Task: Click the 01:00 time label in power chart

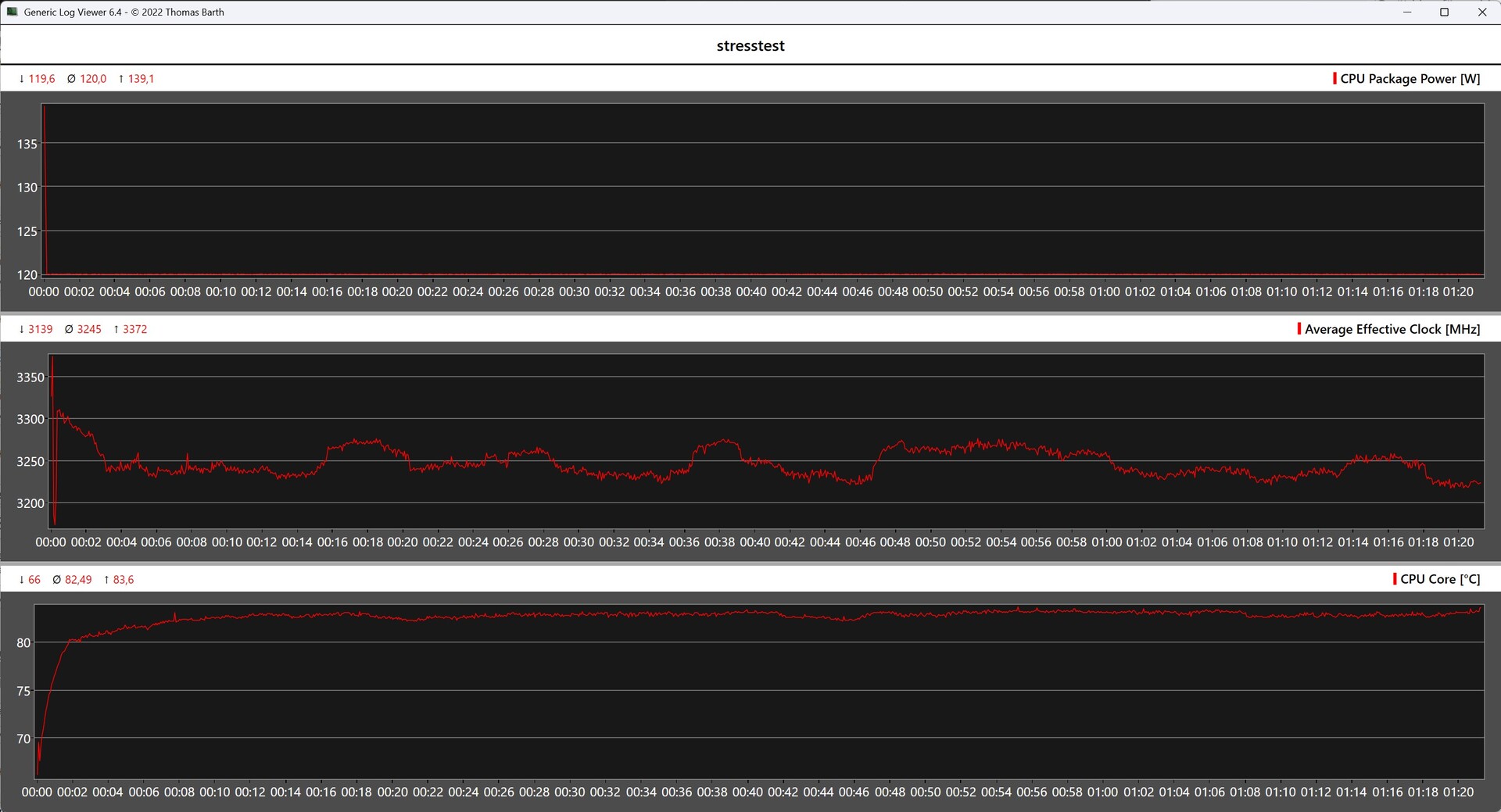Action: pos(1105,292)
